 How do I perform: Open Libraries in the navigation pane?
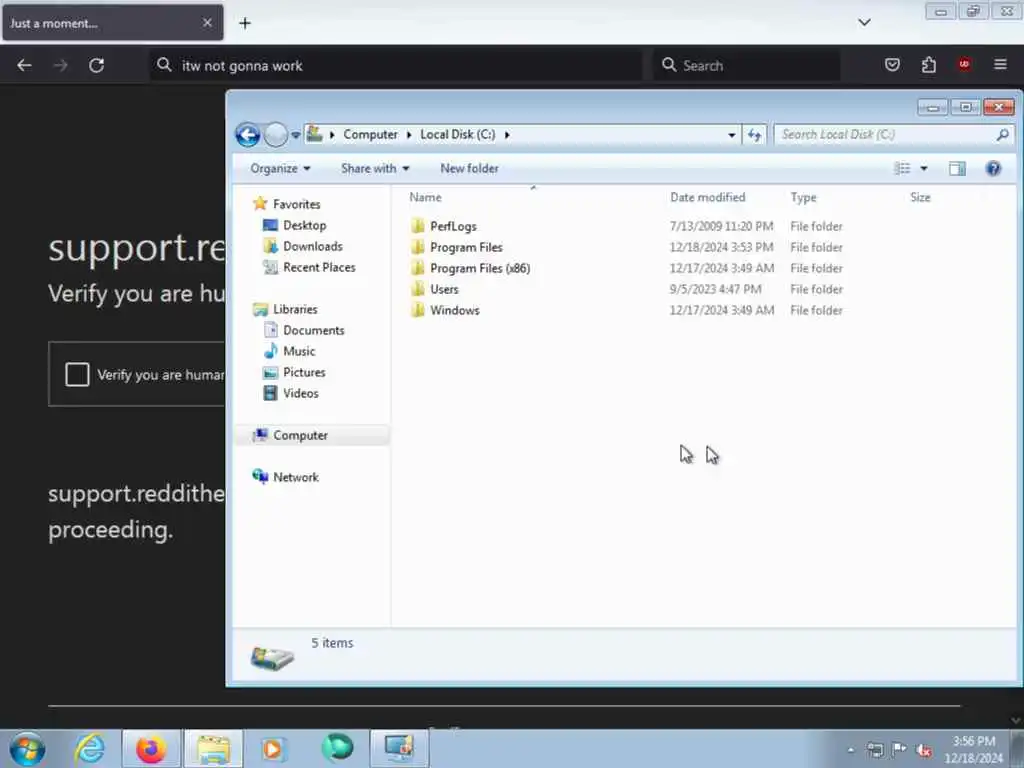[x=295, y=309]
